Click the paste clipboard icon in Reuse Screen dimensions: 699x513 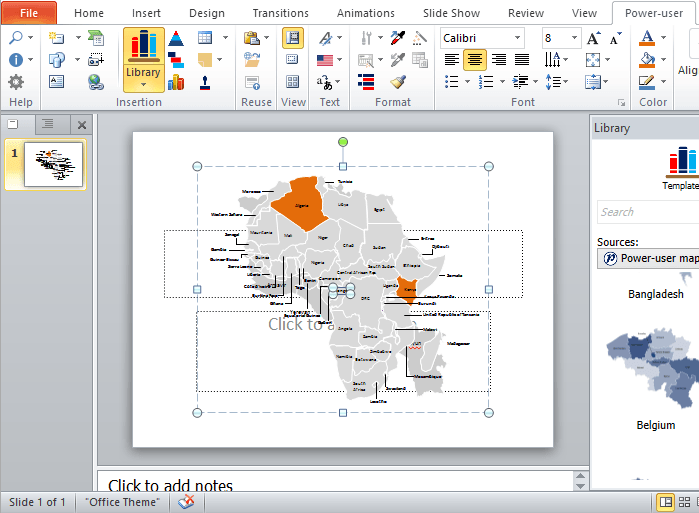point(252,38)
